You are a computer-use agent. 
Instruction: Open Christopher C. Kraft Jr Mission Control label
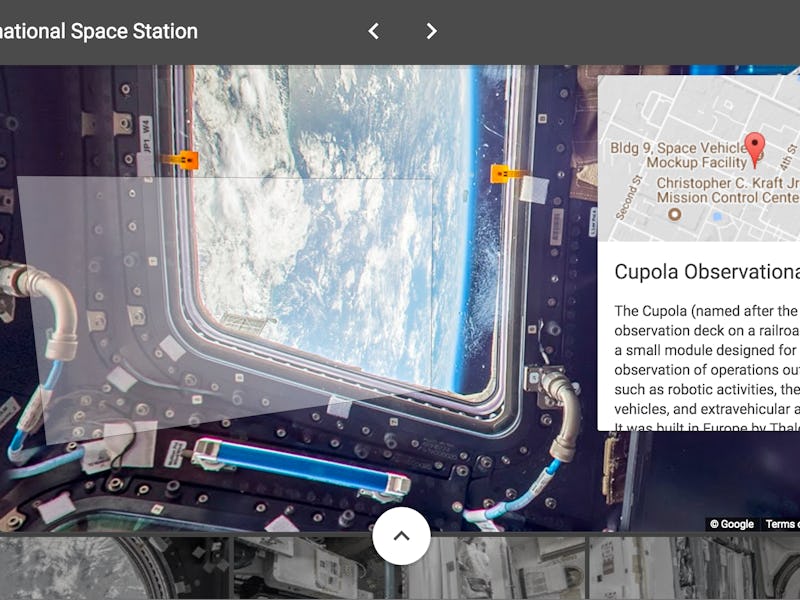point(727,190)
